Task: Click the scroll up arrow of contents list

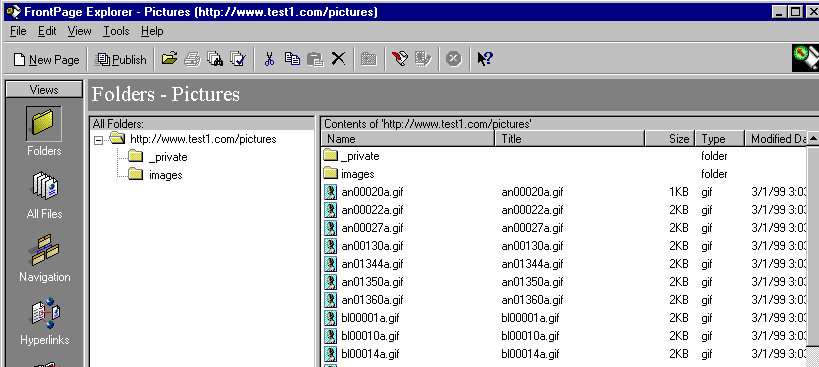Action: click(813, 139)
